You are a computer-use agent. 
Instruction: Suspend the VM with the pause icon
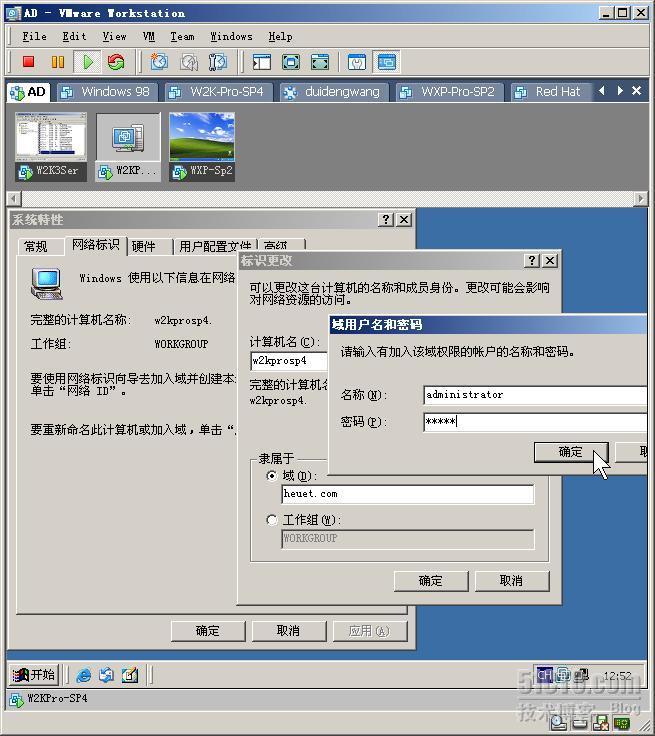[x=58, y=62]
